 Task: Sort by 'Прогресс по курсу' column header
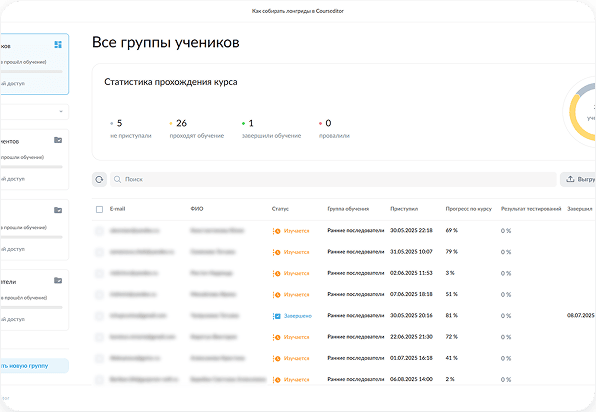pyautogui.click(x=469, y=209)
